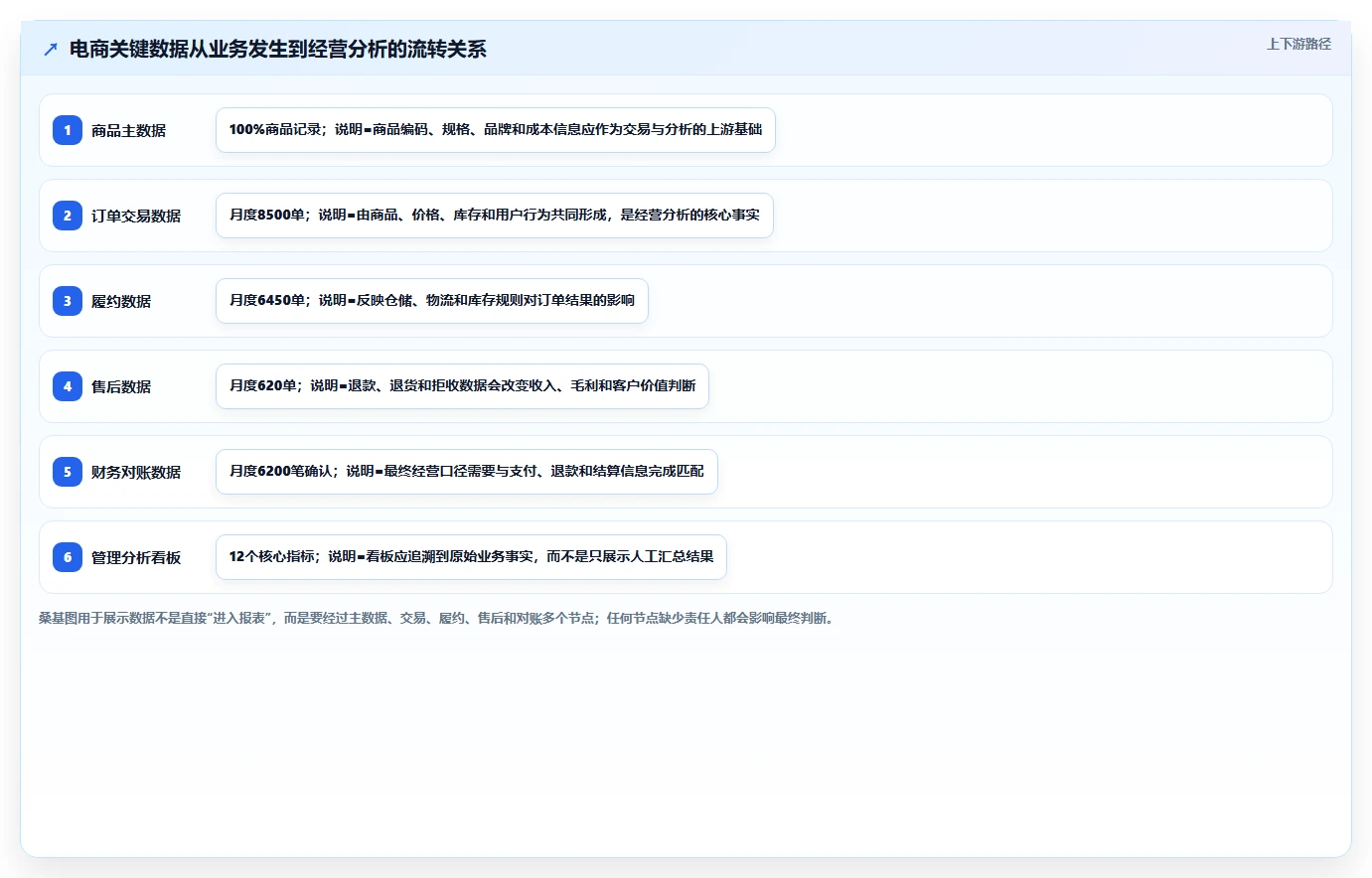This screenshot has height=878, width=1372.
Task: Click the footnote starting with 桑基图用于展示数据
Action: click(438, 618)
